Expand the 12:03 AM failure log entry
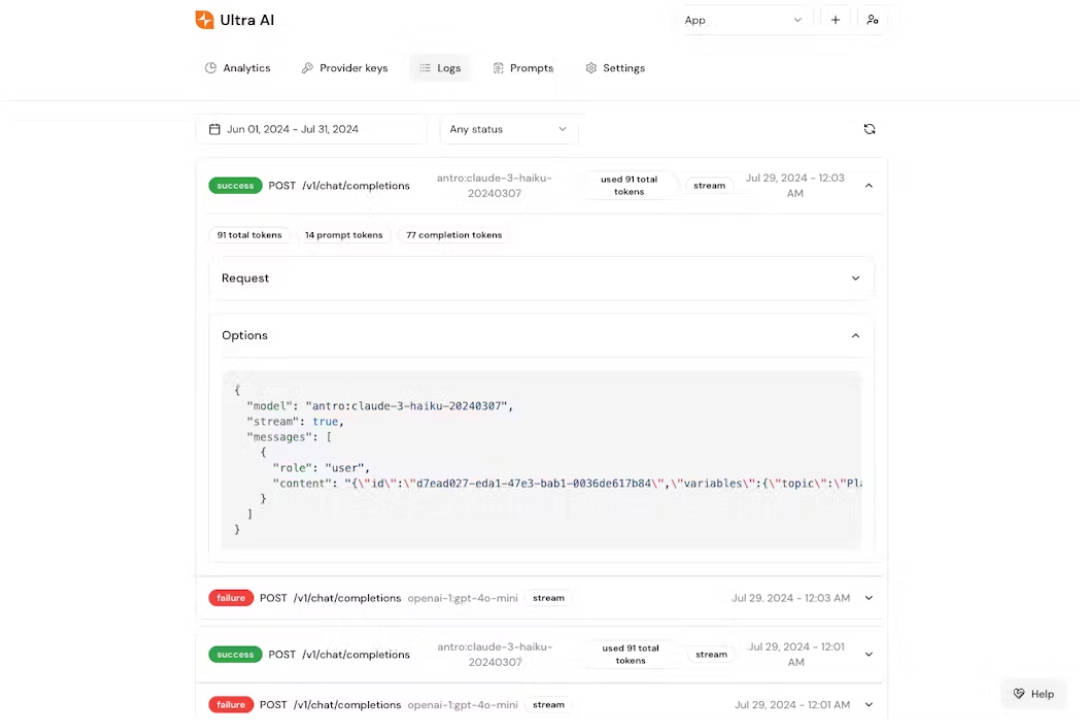 (868, 598)
